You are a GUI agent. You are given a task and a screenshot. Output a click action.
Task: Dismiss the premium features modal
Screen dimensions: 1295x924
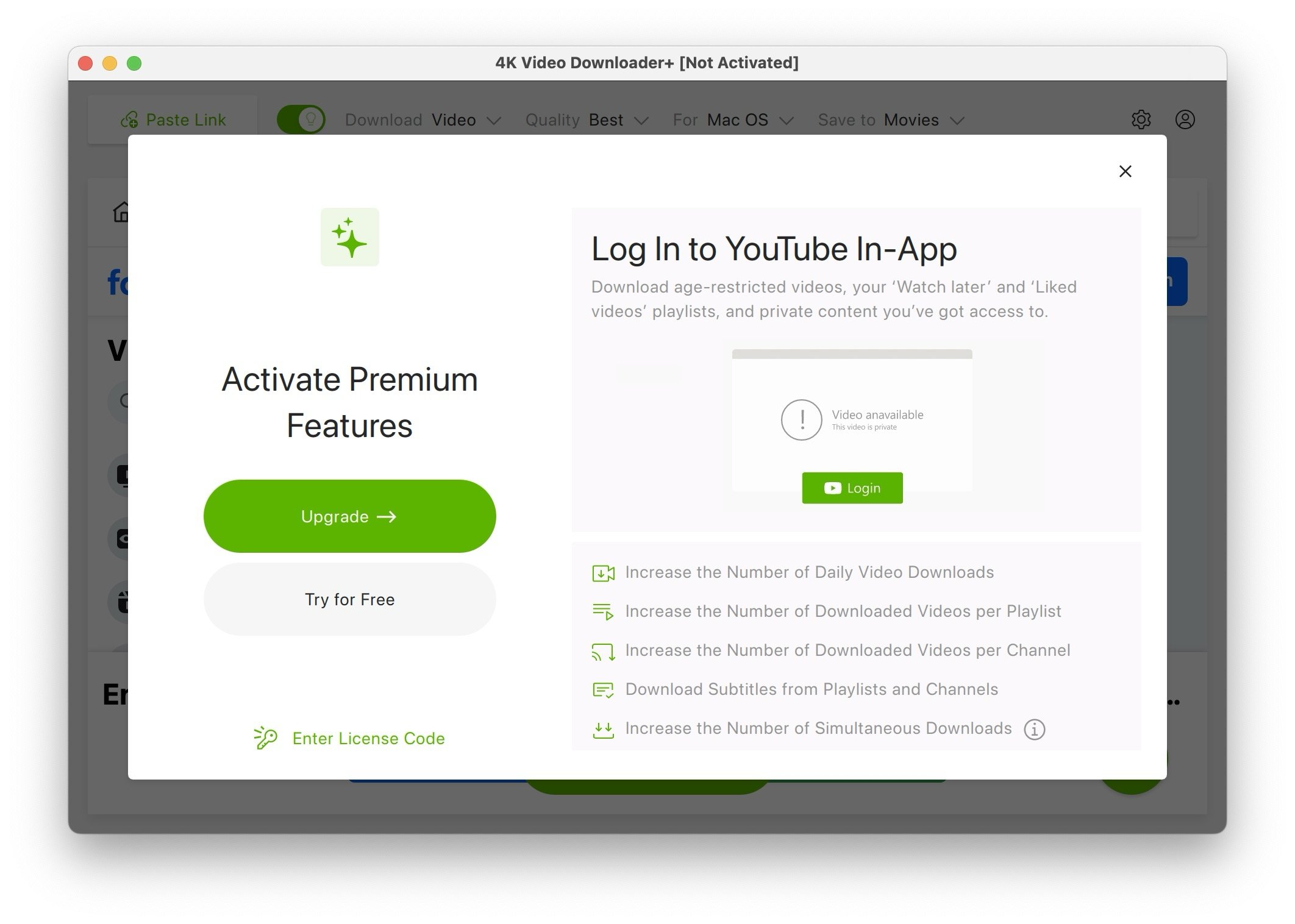coord(1125,170)
